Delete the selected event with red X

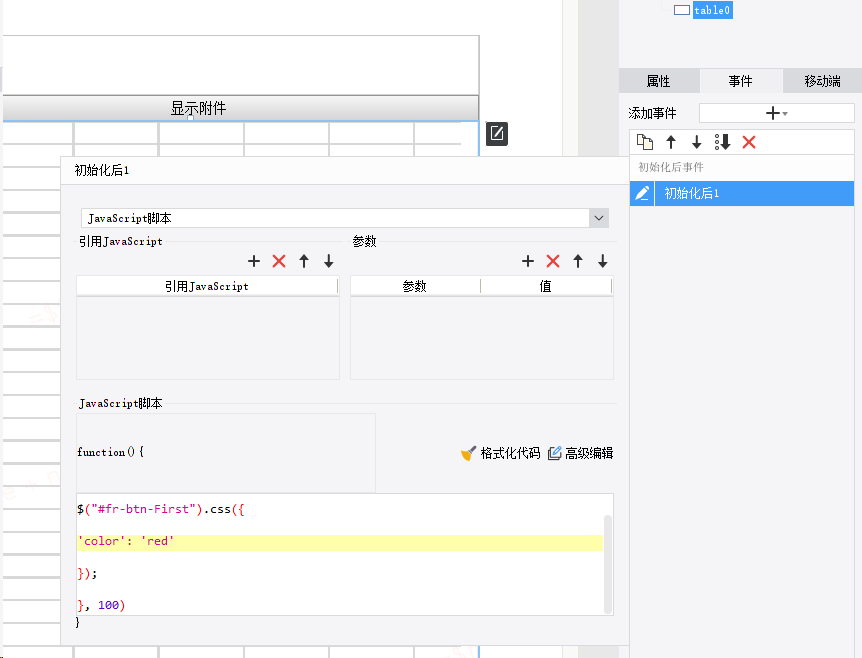[x=749, y=142]
